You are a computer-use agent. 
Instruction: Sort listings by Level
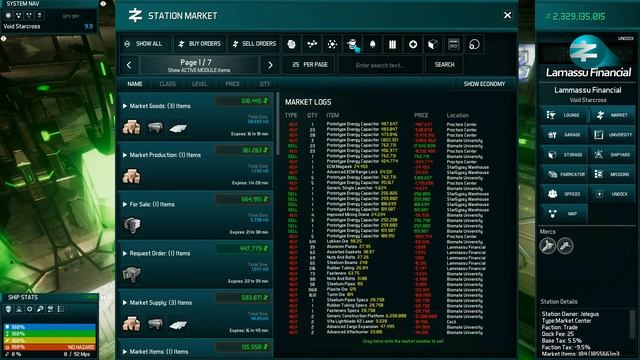point(200,84)
